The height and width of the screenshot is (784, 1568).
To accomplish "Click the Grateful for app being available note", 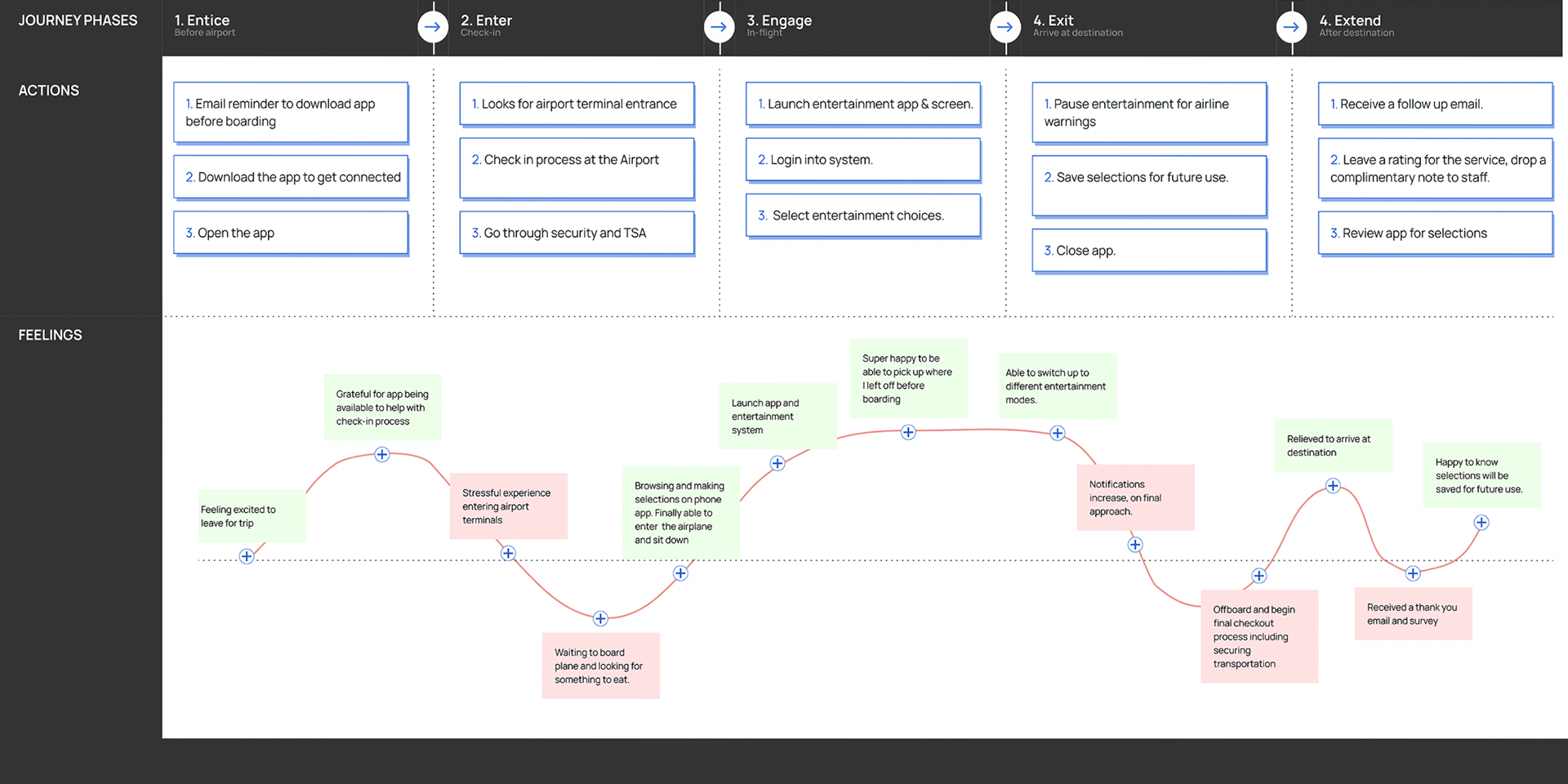I will (382, 408).
